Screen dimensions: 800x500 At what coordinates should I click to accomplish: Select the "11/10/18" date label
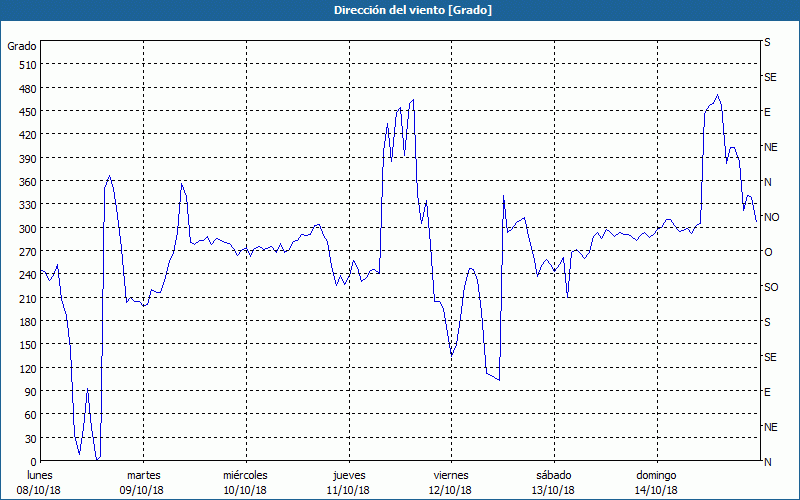pos(348,490)
